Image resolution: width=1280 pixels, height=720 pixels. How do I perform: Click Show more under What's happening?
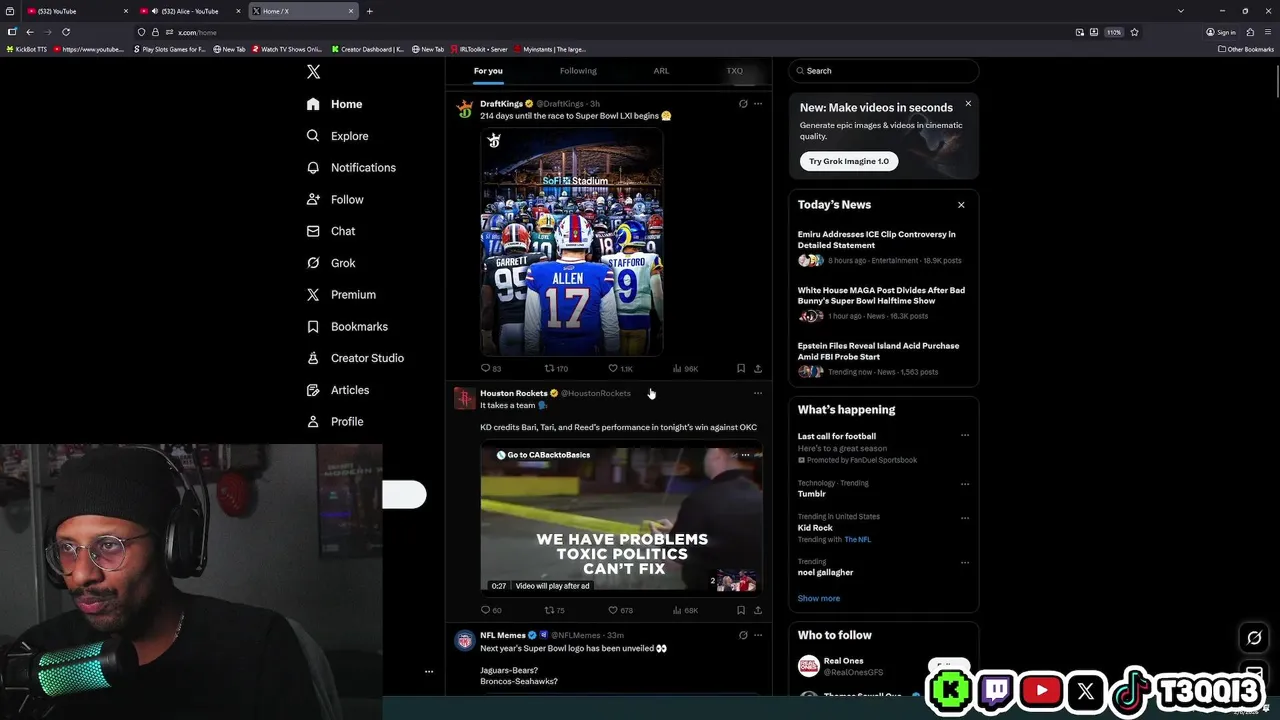[818, 598]
